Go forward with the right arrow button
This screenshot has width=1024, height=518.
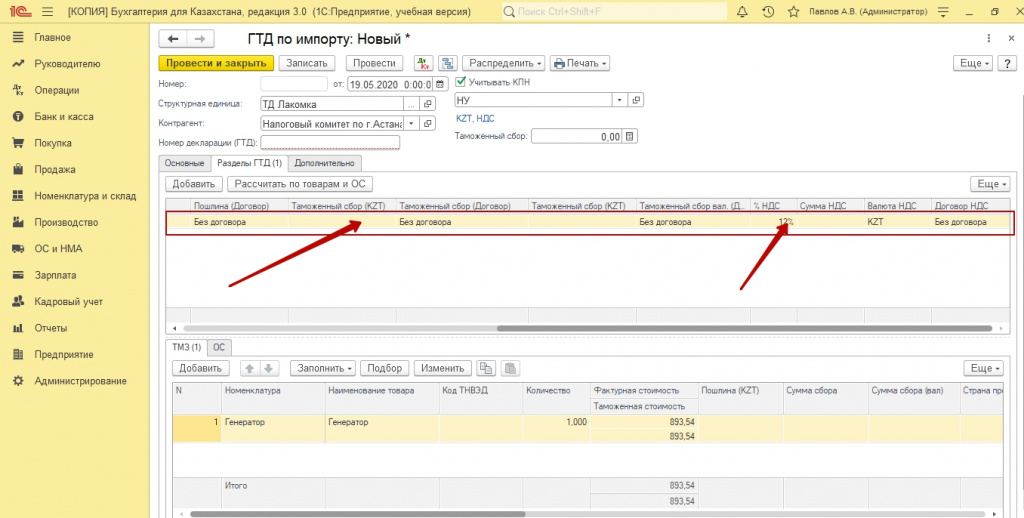tap(200, 39)
